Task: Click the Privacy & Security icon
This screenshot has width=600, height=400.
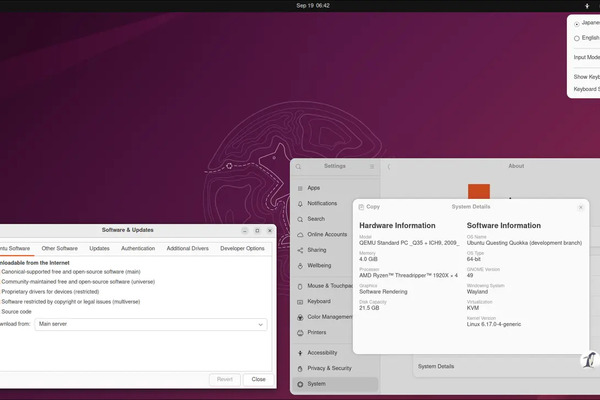Action: pos(300,369)
